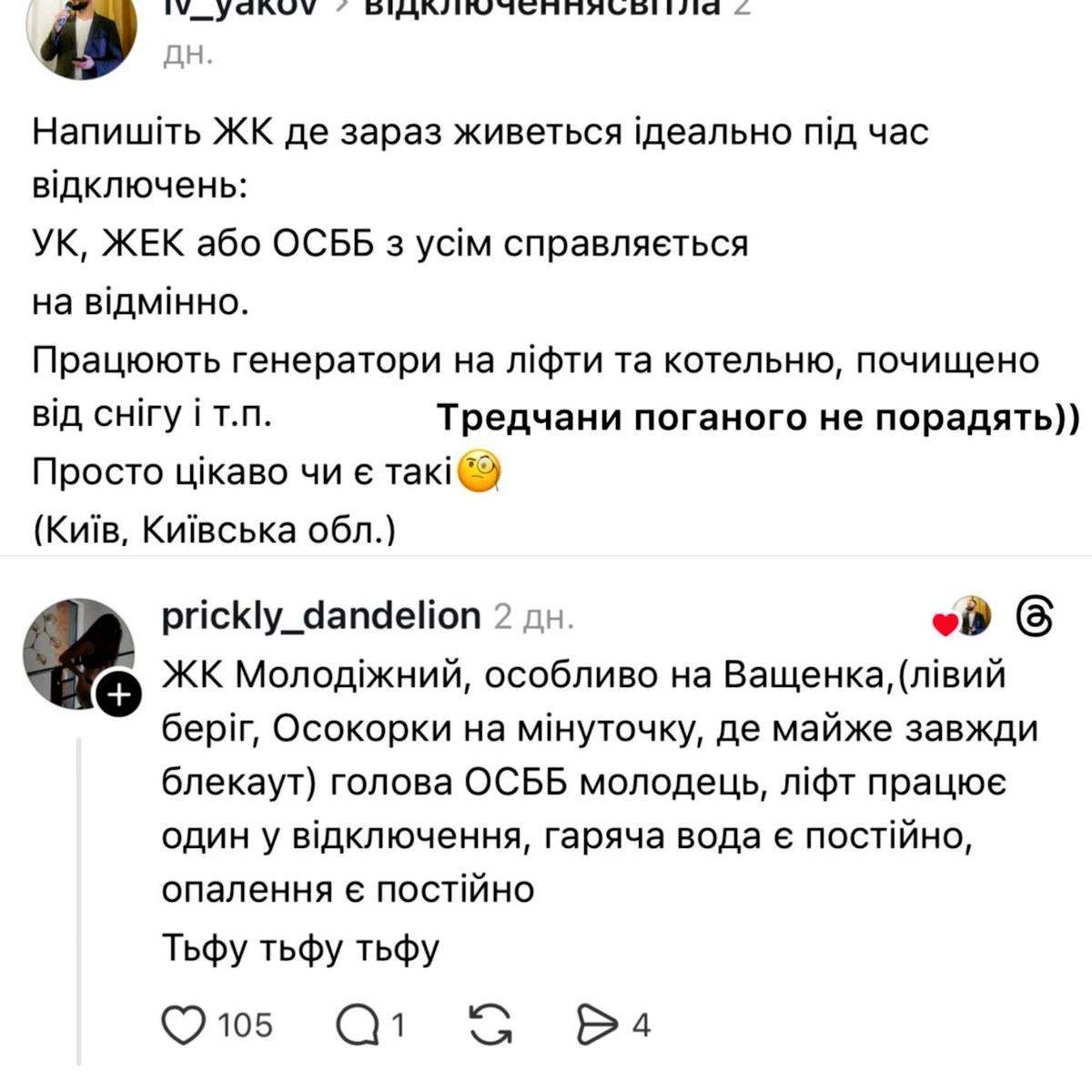Click the post author's profile photo

tap(81, 36)
